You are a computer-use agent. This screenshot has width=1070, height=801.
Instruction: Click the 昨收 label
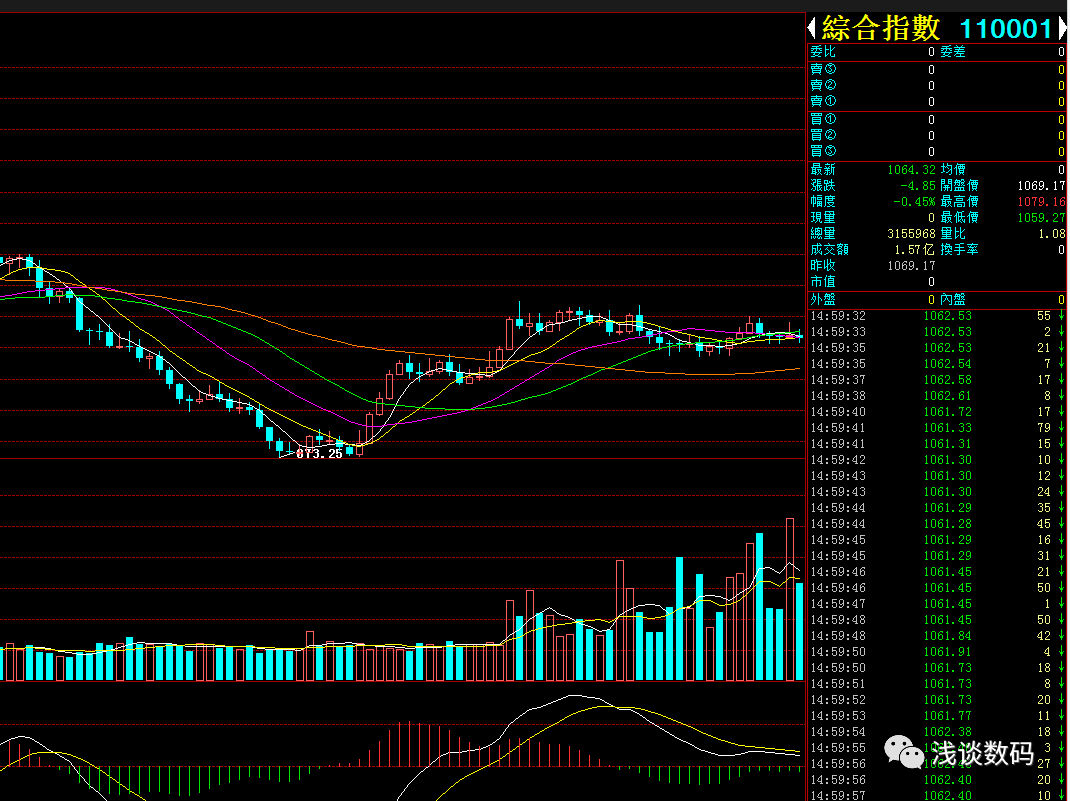(823, 265)
